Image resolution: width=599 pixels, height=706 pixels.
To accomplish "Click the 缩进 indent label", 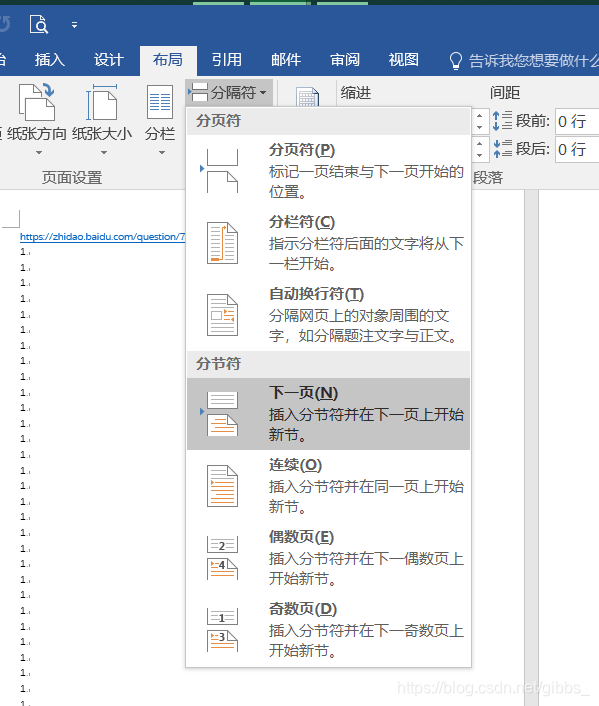I will pyautogui.click(x=356, y=93).
